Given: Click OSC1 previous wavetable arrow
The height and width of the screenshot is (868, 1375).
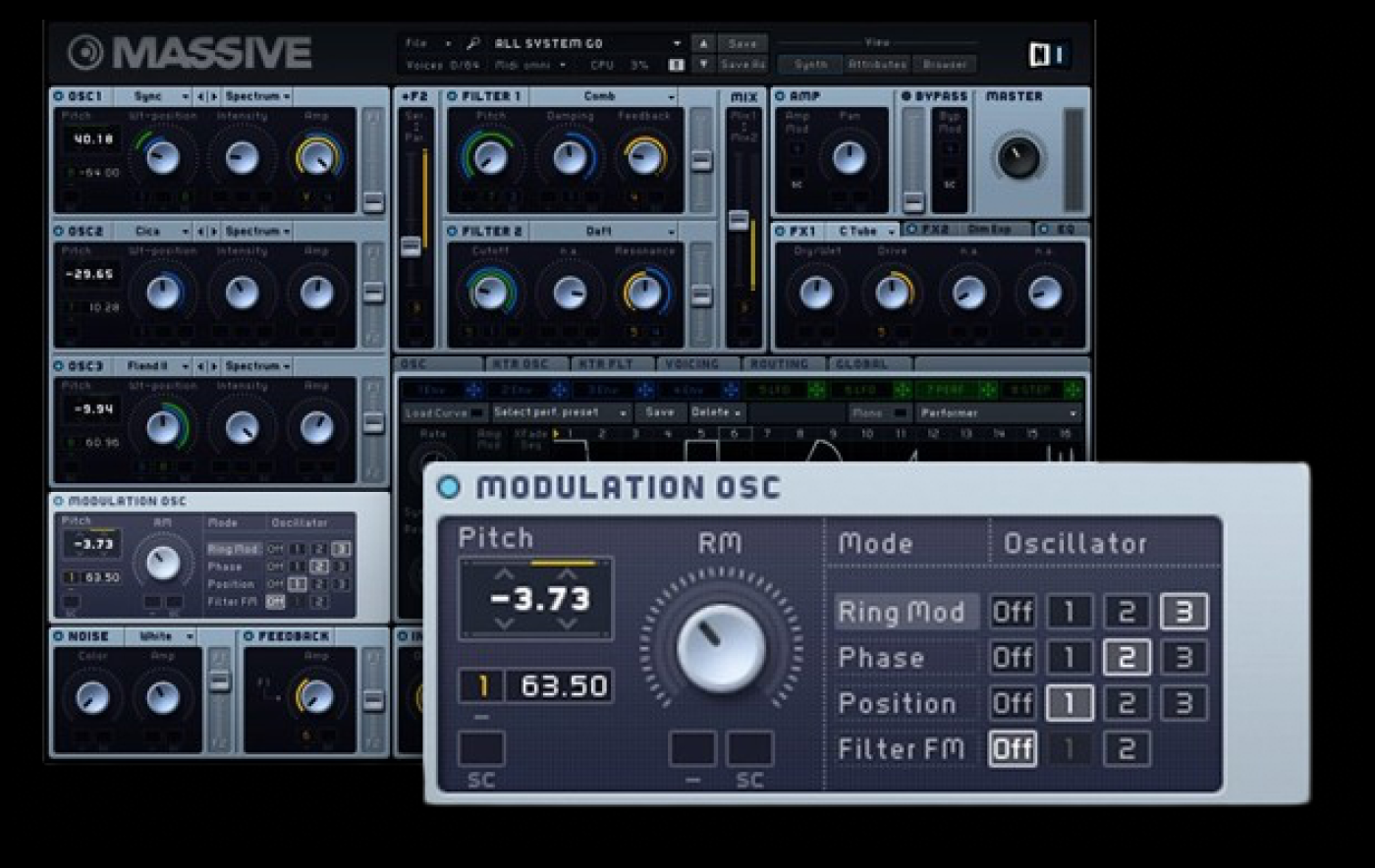Looking at the screenshot, I should coord(200,97).
